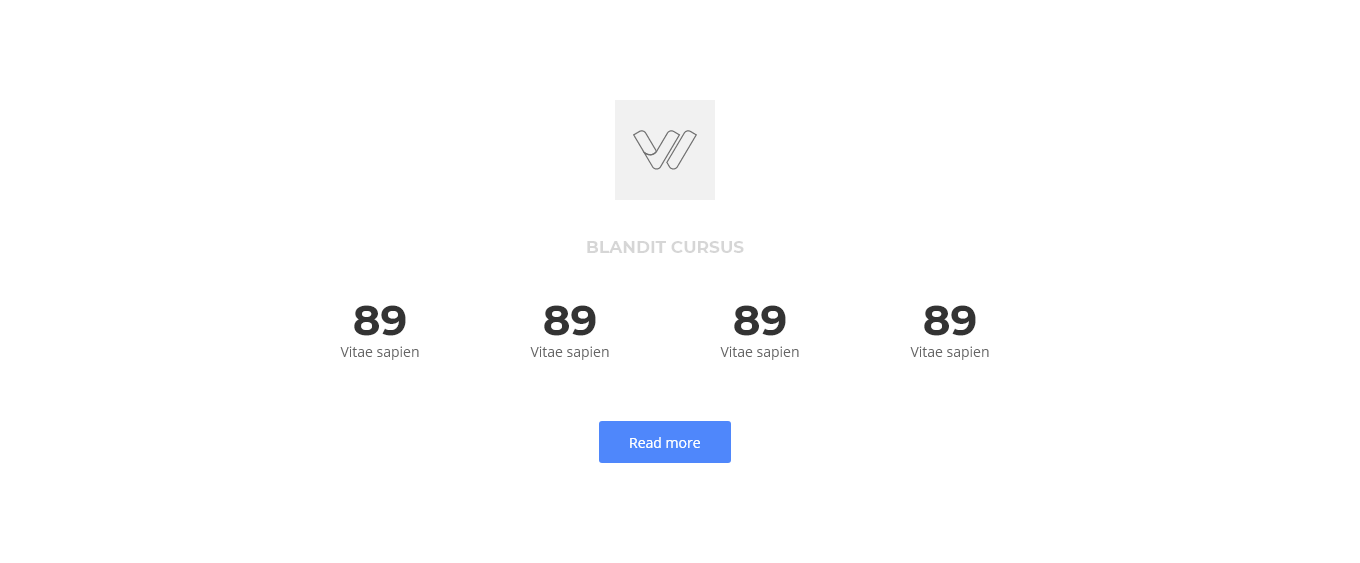Click the W logo icon in gray square
This screenshot has height=563, width=1360.
click(665, 150)
